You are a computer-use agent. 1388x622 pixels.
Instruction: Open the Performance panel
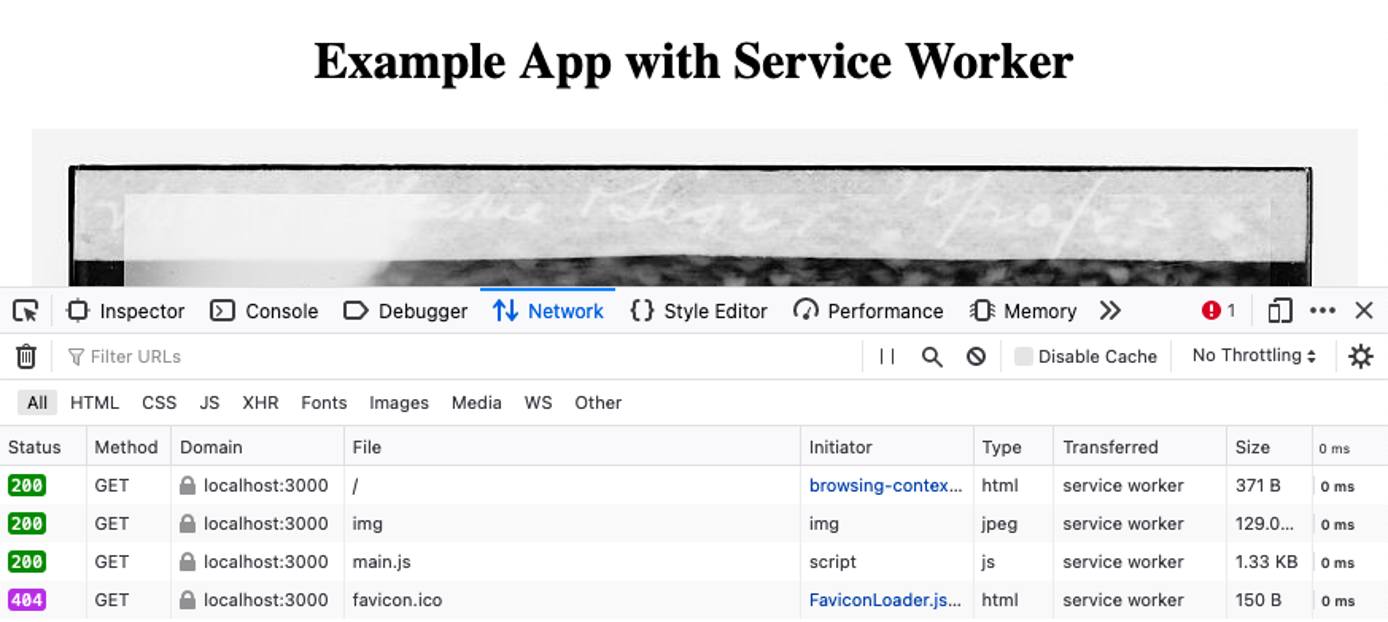[x=869, y=310]
